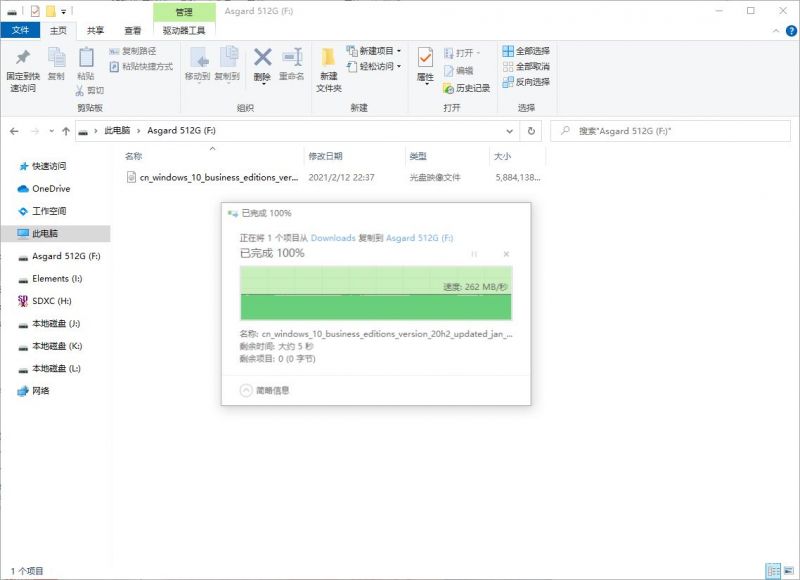Pause the file copy operation
The width and height of the screenshot is (800, 580).
pyautogui.click(x=474, y=254)
